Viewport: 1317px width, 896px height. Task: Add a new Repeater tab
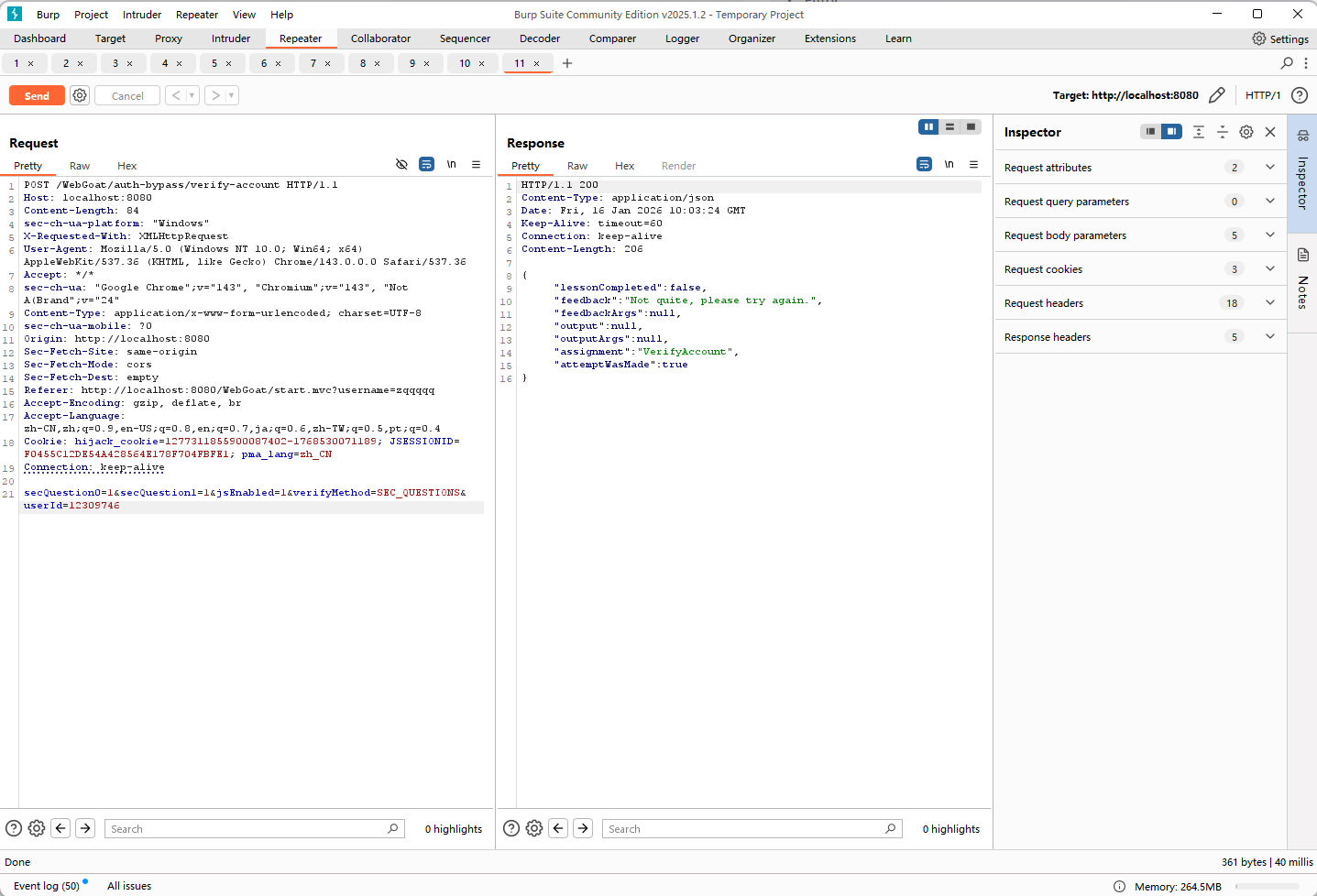pyautogui.click(x=567, y=63)
